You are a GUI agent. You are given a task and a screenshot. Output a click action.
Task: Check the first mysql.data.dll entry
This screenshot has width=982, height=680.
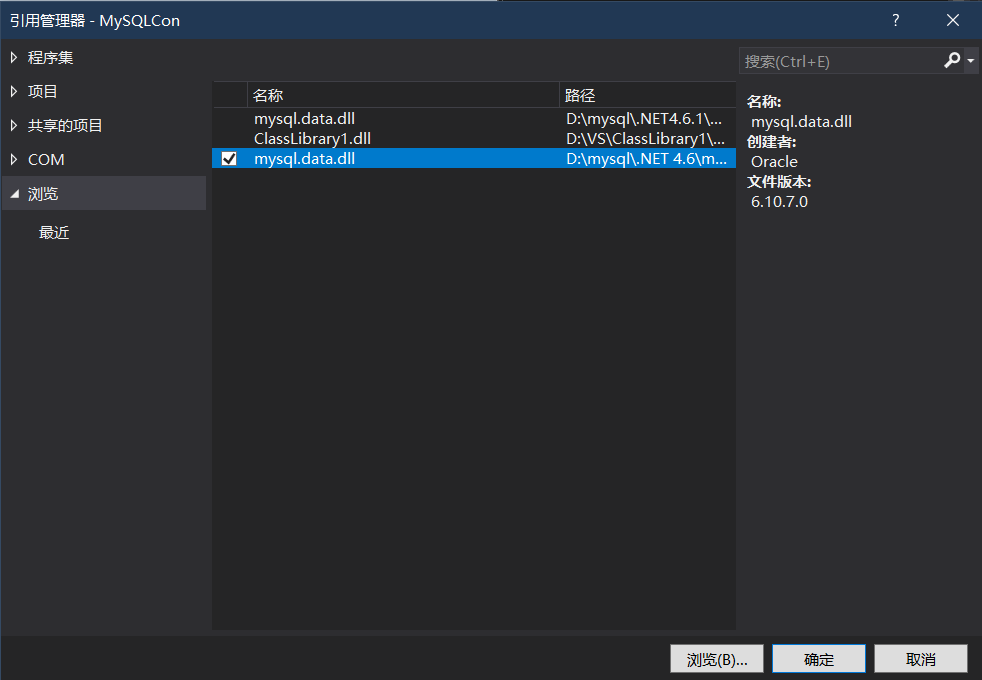(228, 118)
